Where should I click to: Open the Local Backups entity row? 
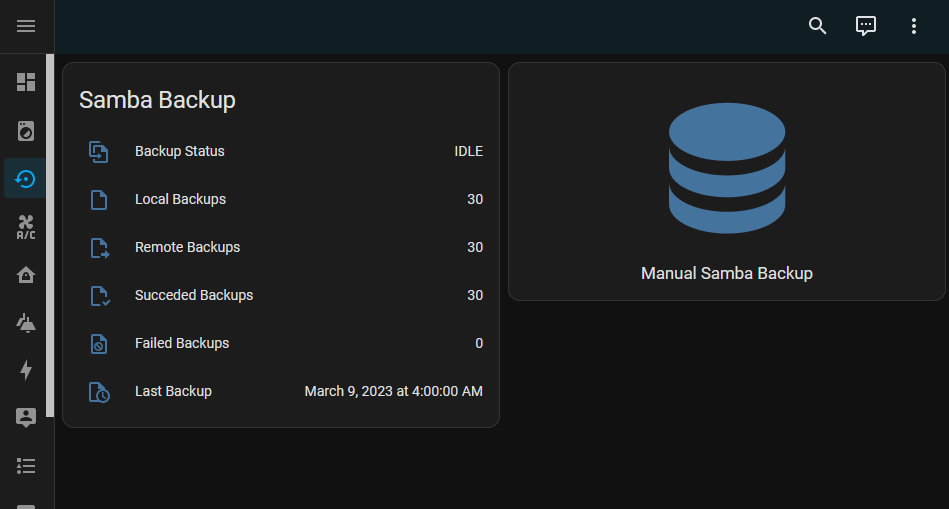click(281, 200)
